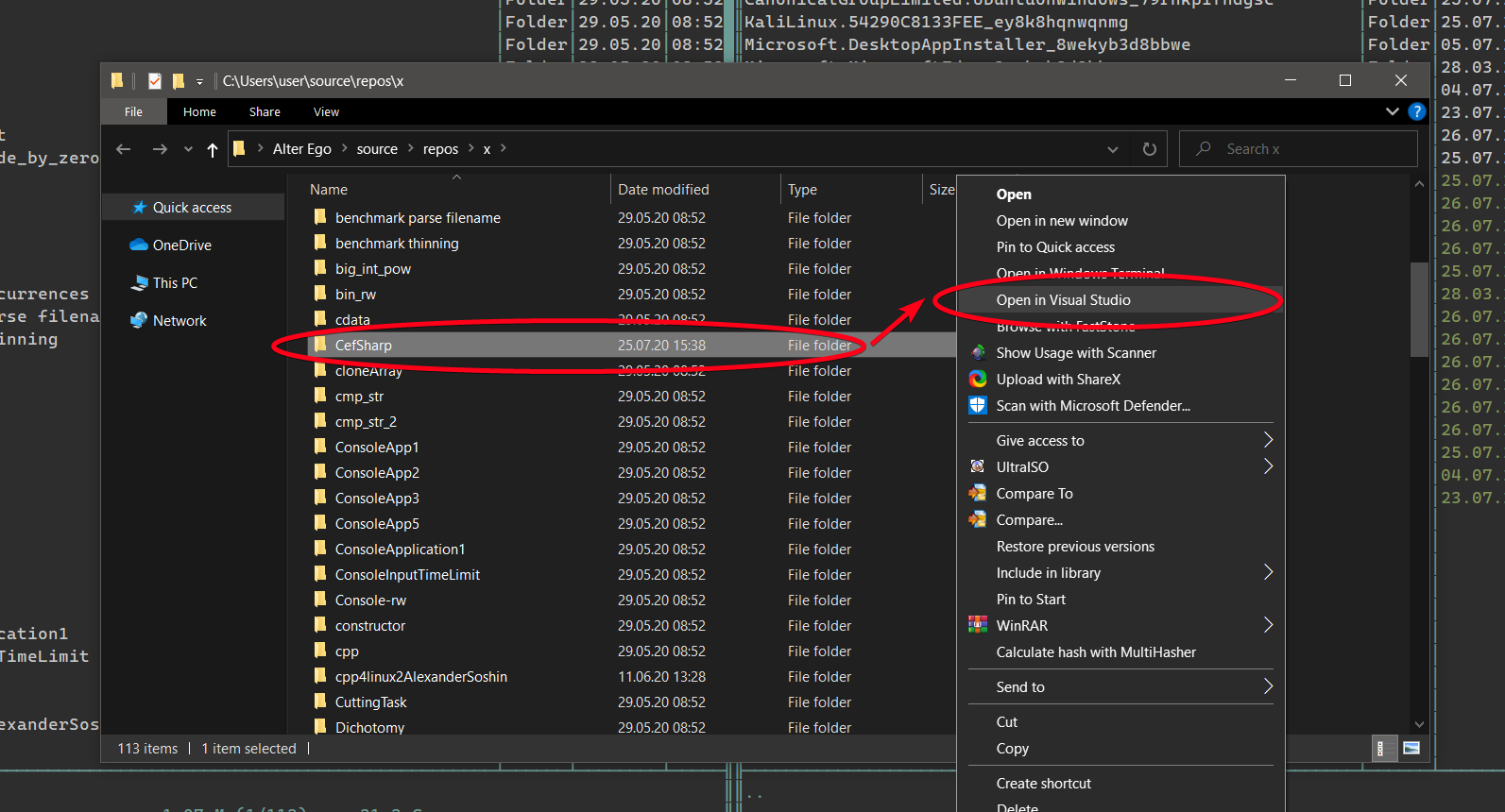Screen dimensions: 1505x812
Task: Click the Search x input field
Action: tap(1298, 149)
